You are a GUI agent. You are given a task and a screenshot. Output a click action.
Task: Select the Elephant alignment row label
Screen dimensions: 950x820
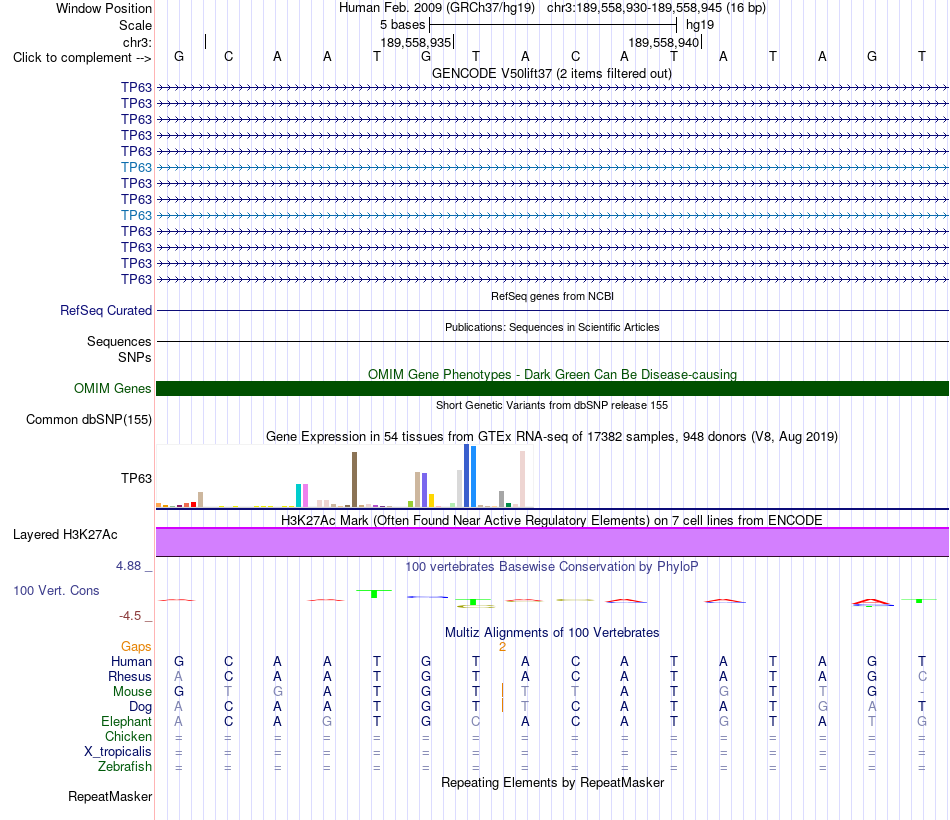(x=126, y=721)
